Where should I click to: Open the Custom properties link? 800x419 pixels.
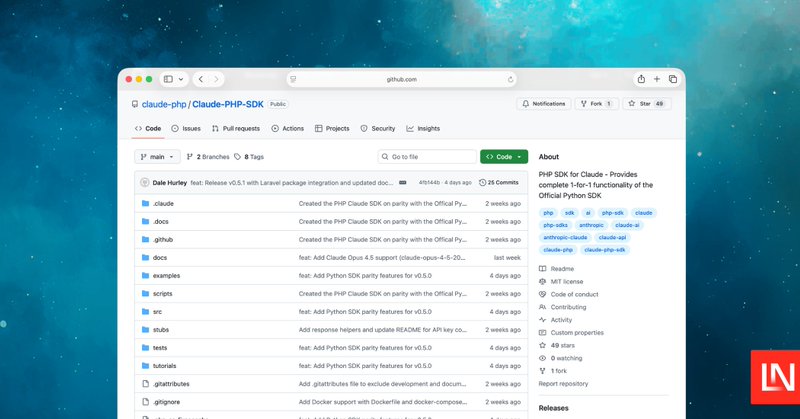point(571,333)
